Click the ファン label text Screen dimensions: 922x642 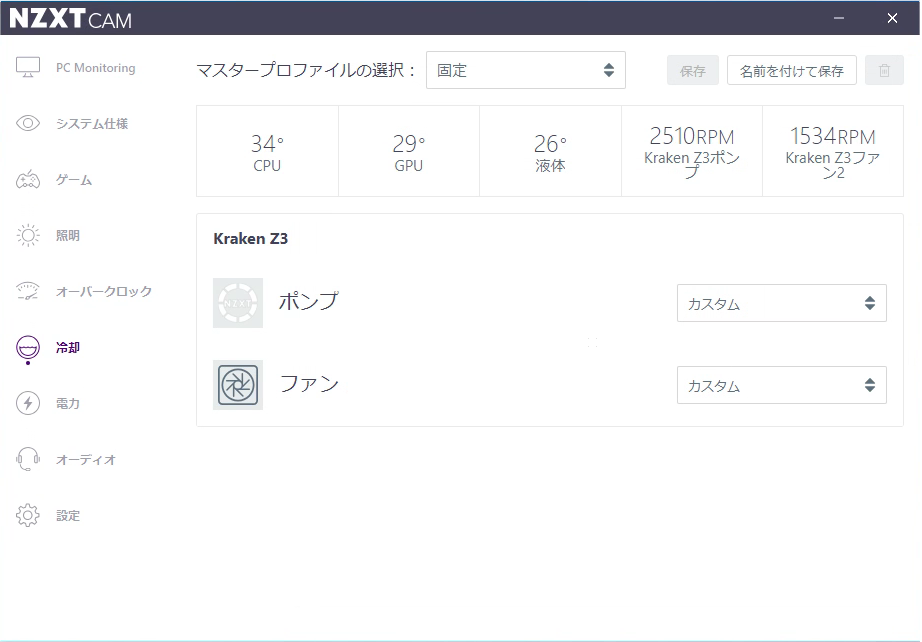pyautogui.click(x=309, y=384)
